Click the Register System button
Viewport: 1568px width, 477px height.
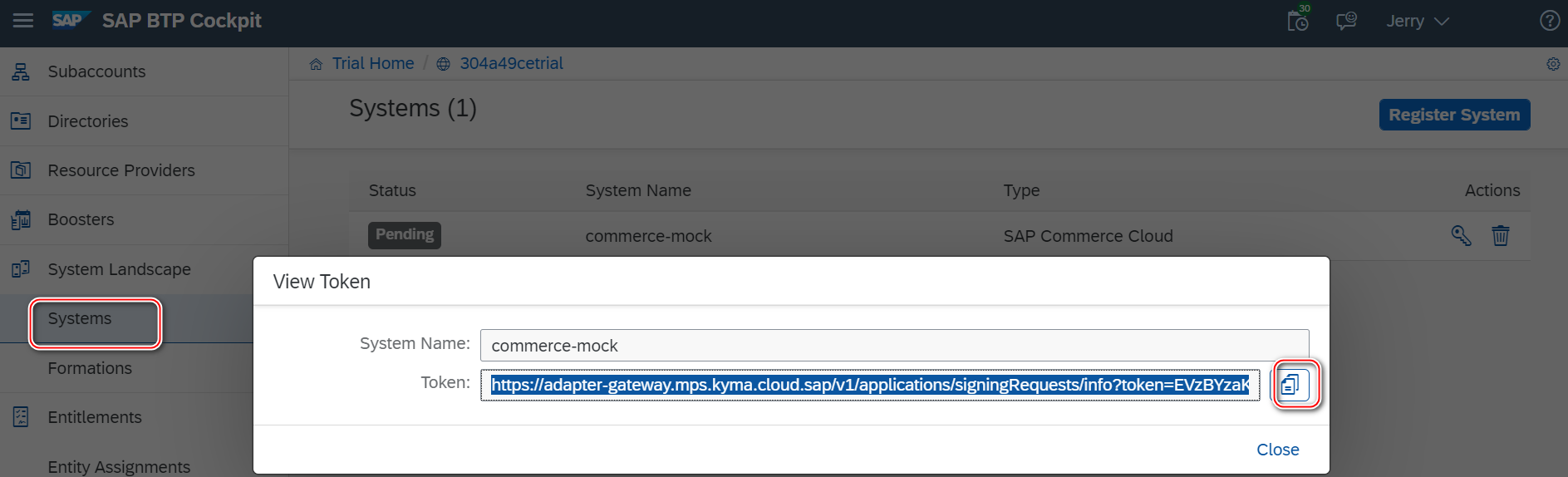pyautogui.click(x=1454, y=115)
